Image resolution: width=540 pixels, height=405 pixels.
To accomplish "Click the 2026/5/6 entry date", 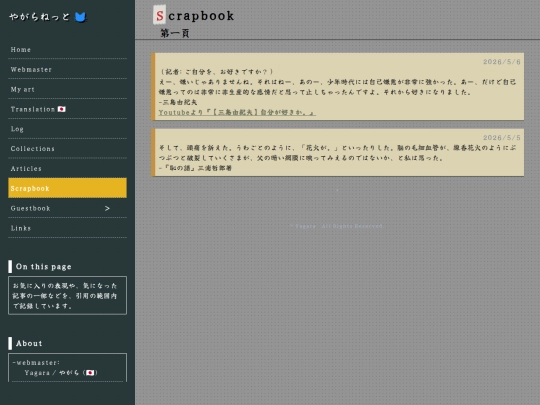I will 501,62.
